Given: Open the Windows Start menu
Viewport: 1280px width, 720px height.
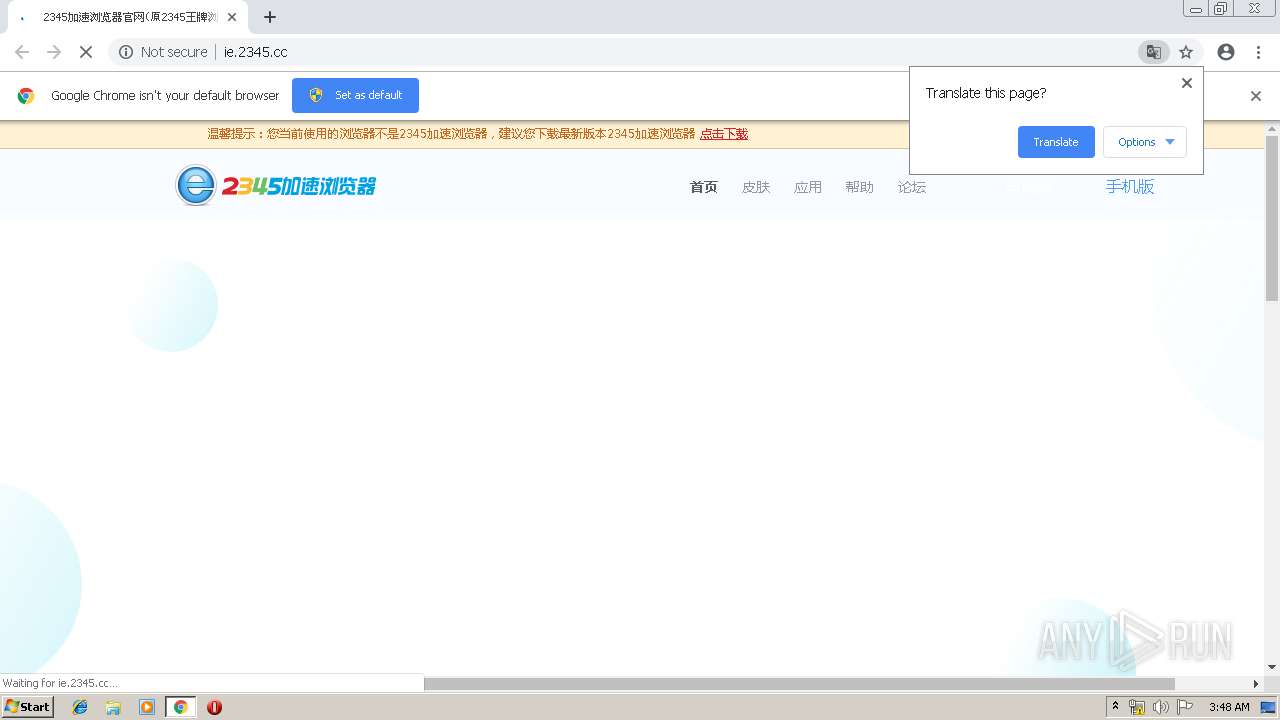Looking at the screenshot, I should (x=28, y=707).
